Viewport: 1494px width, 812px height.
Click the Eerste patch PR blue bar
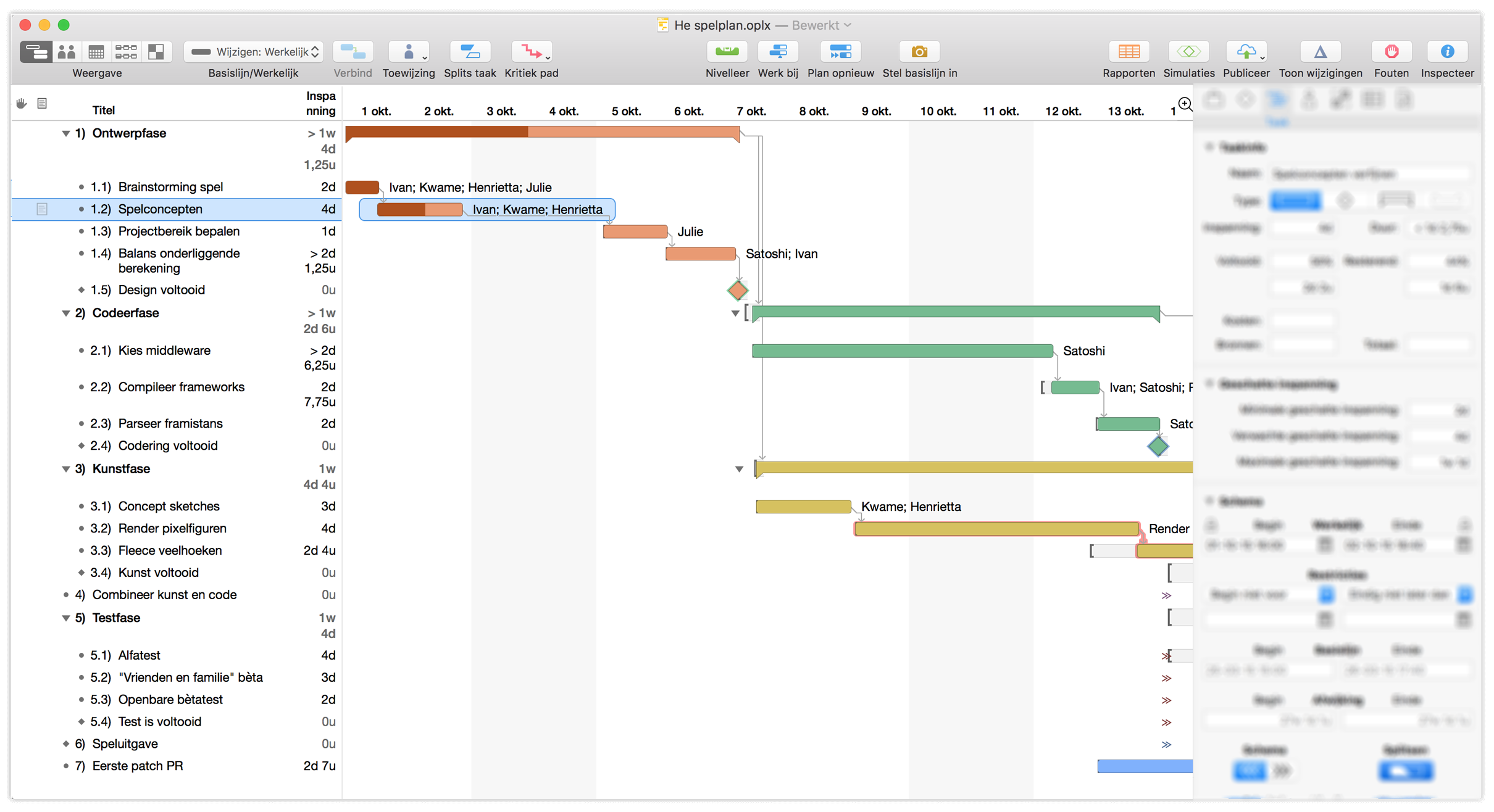click(1145, 766)
